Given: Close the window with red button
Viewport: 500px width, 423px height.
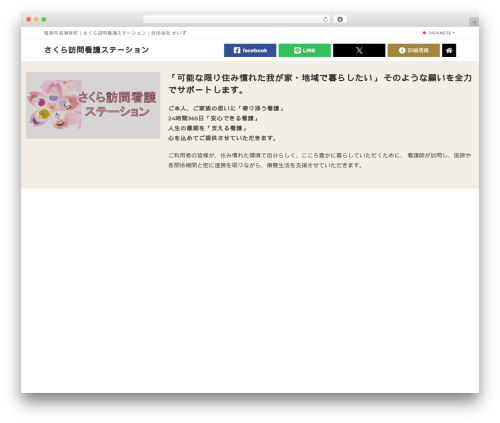Looking at the screenshot, I should (x=29, y=20).
